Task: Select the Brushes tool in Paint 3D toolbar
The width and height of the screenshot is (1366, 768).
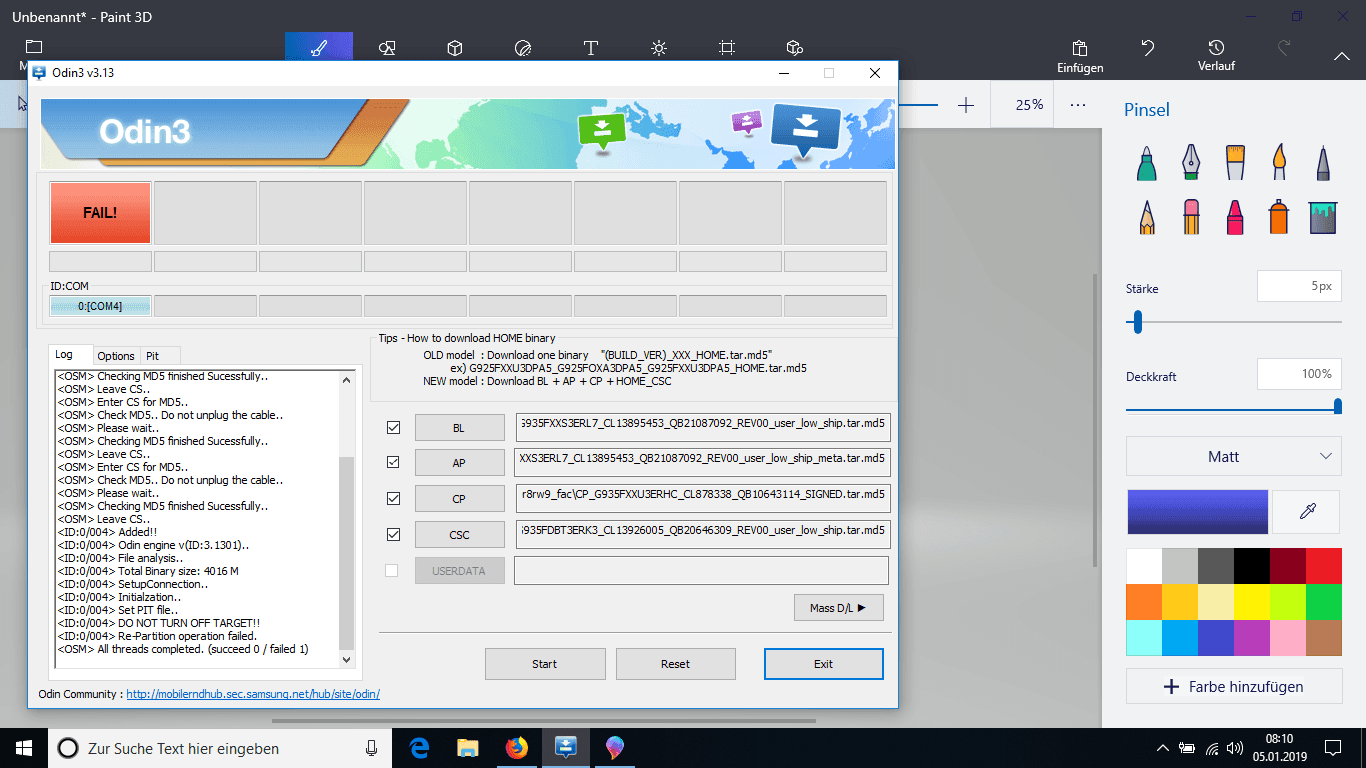Action: click(x=319, y=47)
